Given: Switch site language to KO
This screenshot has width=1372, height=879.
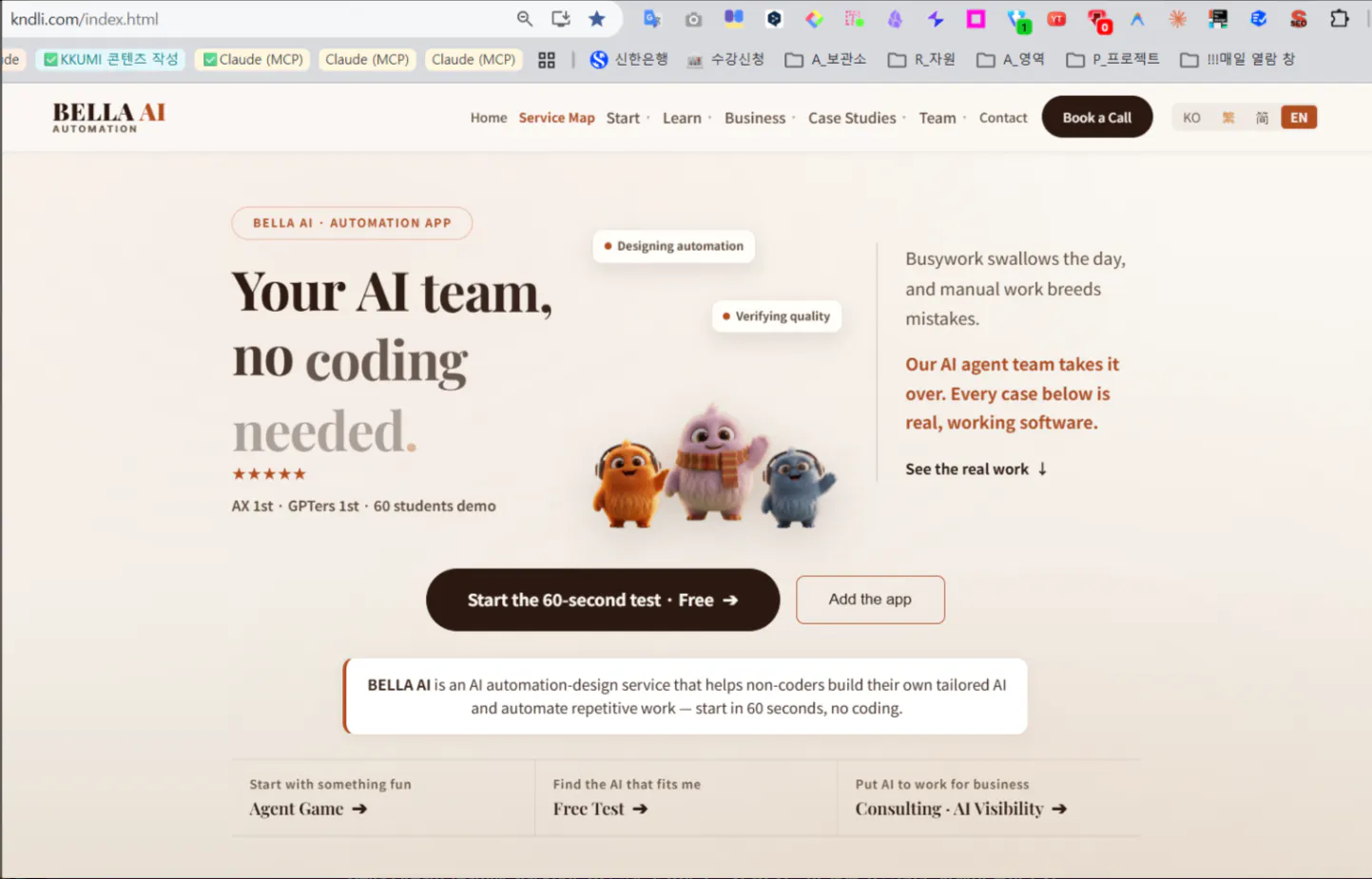Looking at the screenshot, I should click(x=1191, y=118).
